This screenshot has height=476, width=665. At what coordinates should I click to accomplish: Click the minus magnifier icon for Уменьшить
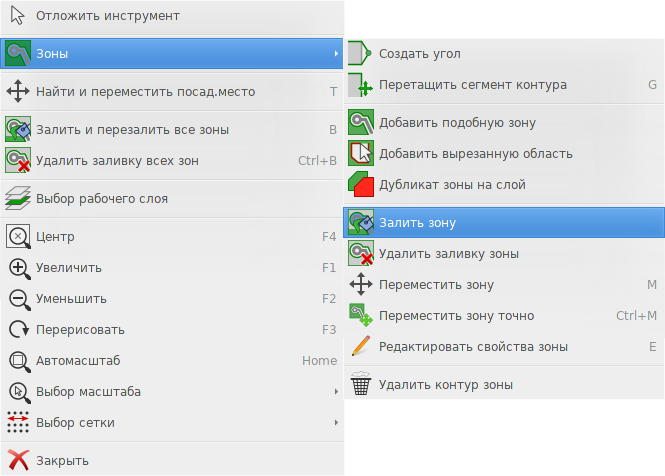19,299
